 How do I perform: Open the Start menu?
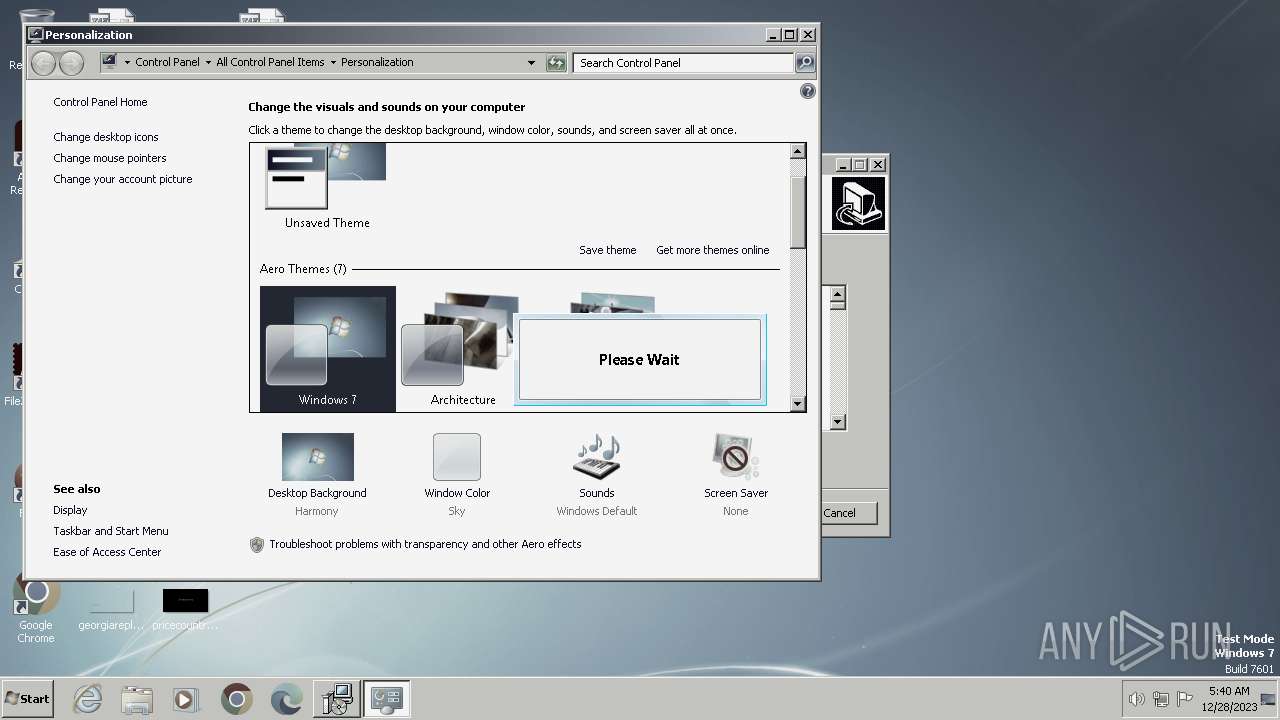(27, 699)
